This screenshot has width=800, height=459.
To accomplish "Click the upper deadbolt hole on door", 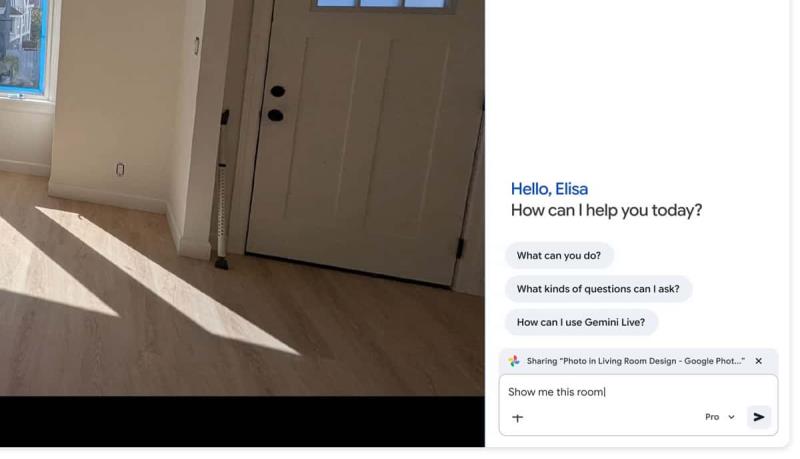I will point(278,91).
